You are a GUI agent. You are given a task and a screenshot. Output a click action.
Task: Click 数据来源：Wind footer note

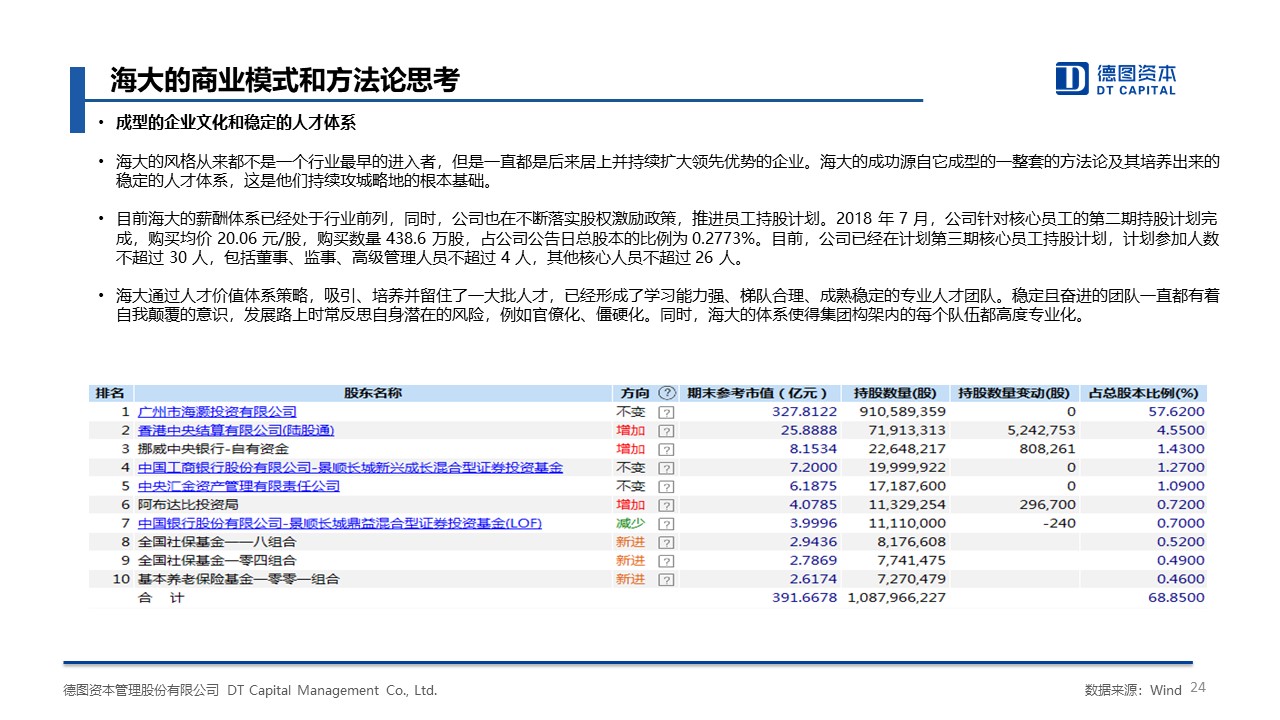click(1133, 690)
